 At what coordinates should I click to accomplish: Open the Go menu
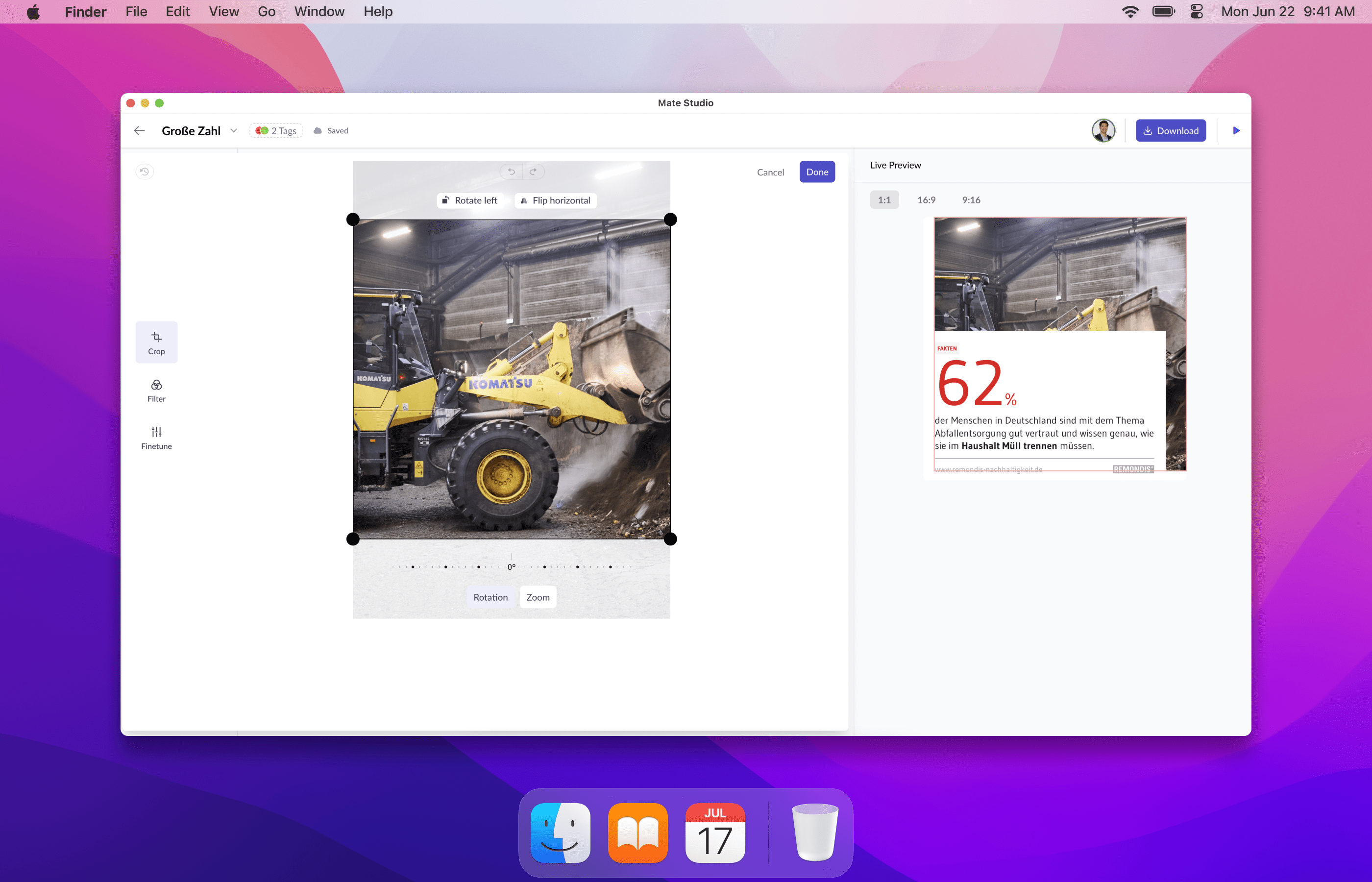pyautogui.click(x=266, y=11)
